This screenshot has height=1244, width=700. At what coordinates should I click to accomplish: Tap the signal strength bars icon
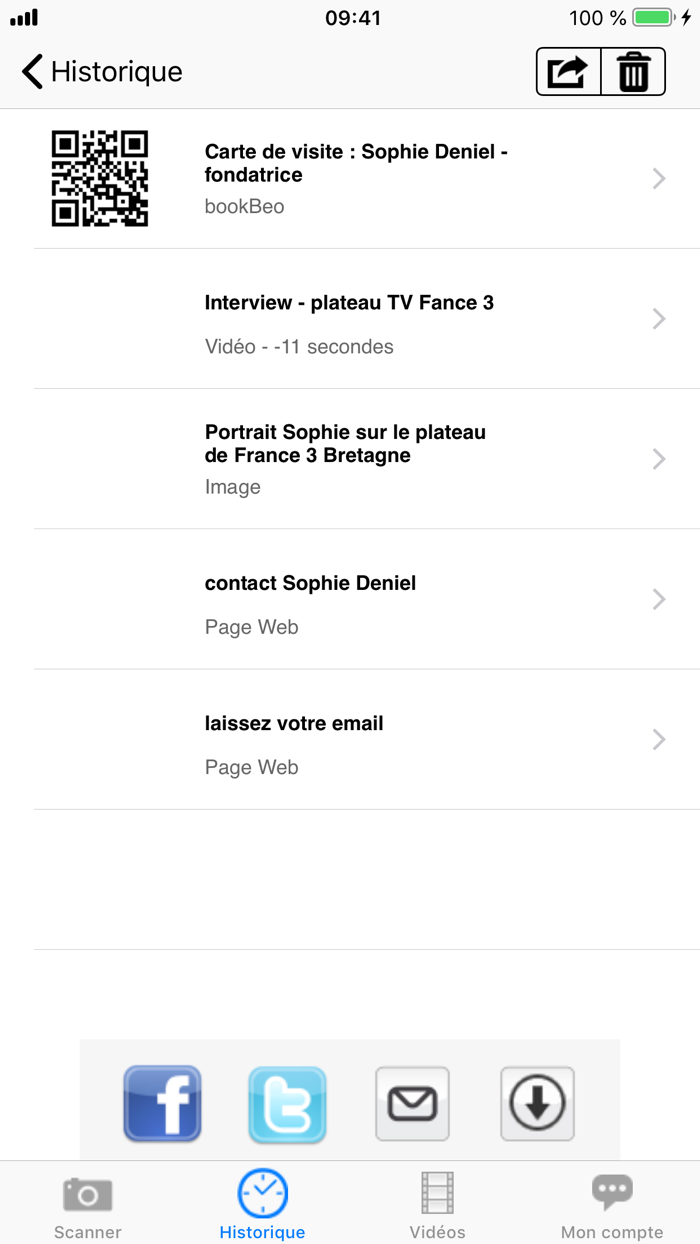click(22, 17)
